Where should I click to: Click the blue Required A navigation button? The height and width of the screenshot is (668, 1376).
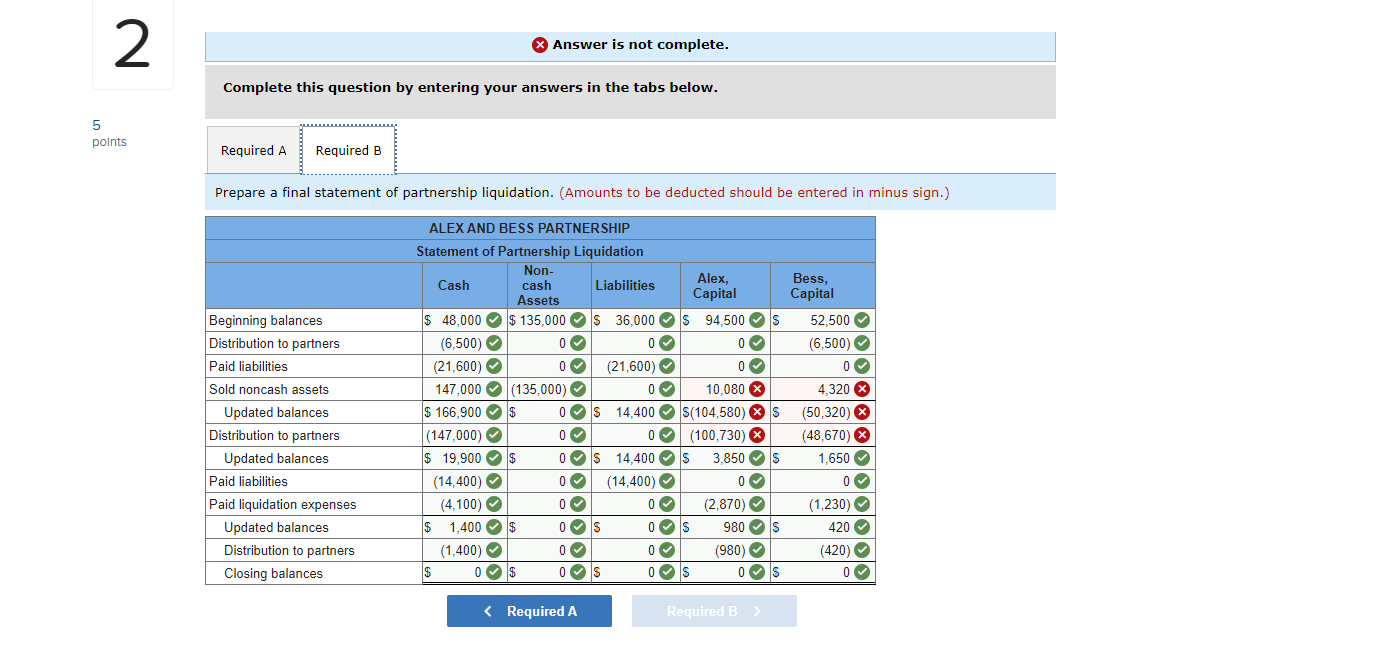point(529,611)
